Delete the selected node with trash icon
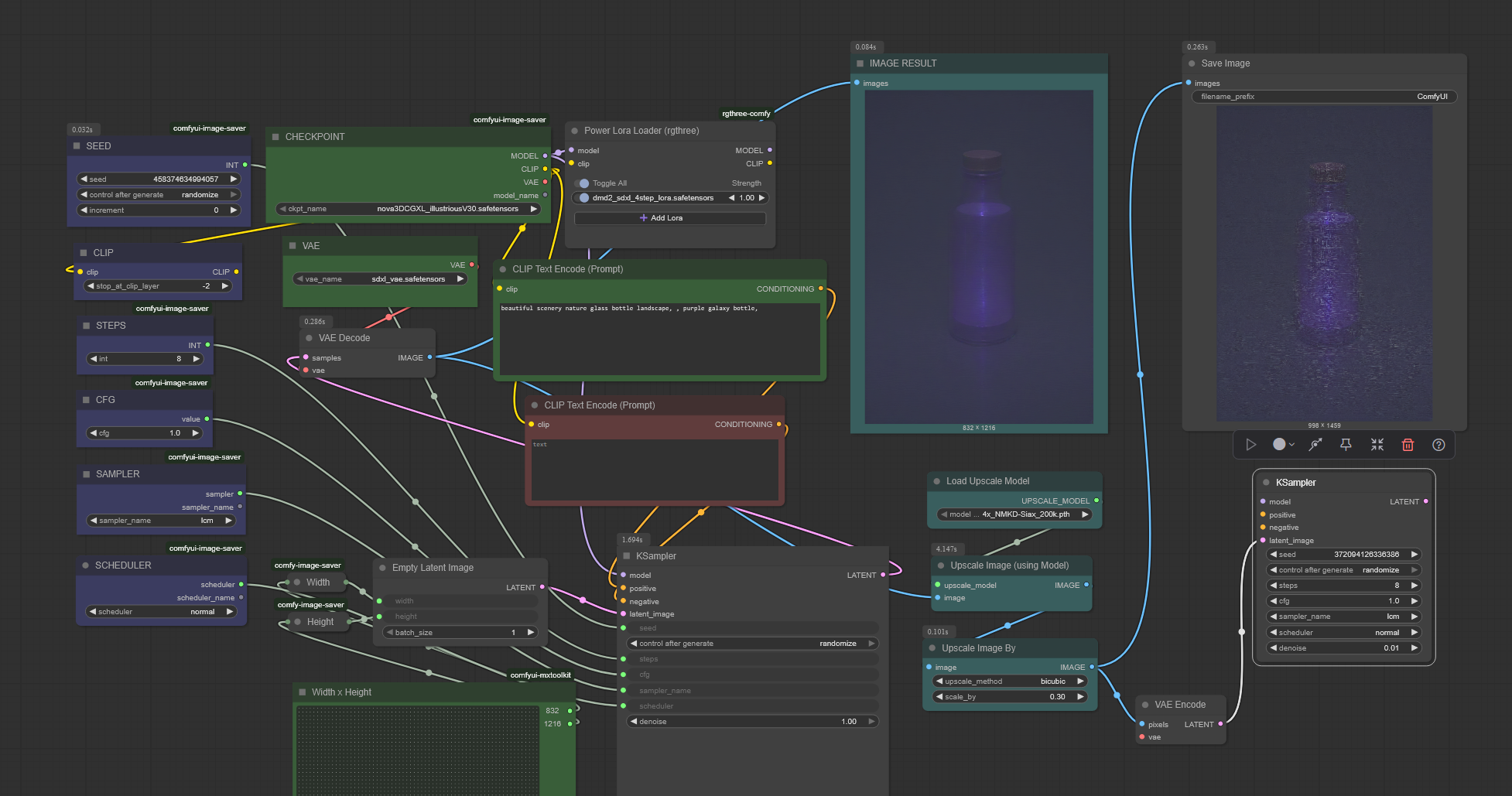Screen dimensions: 1512x796 1408,445
